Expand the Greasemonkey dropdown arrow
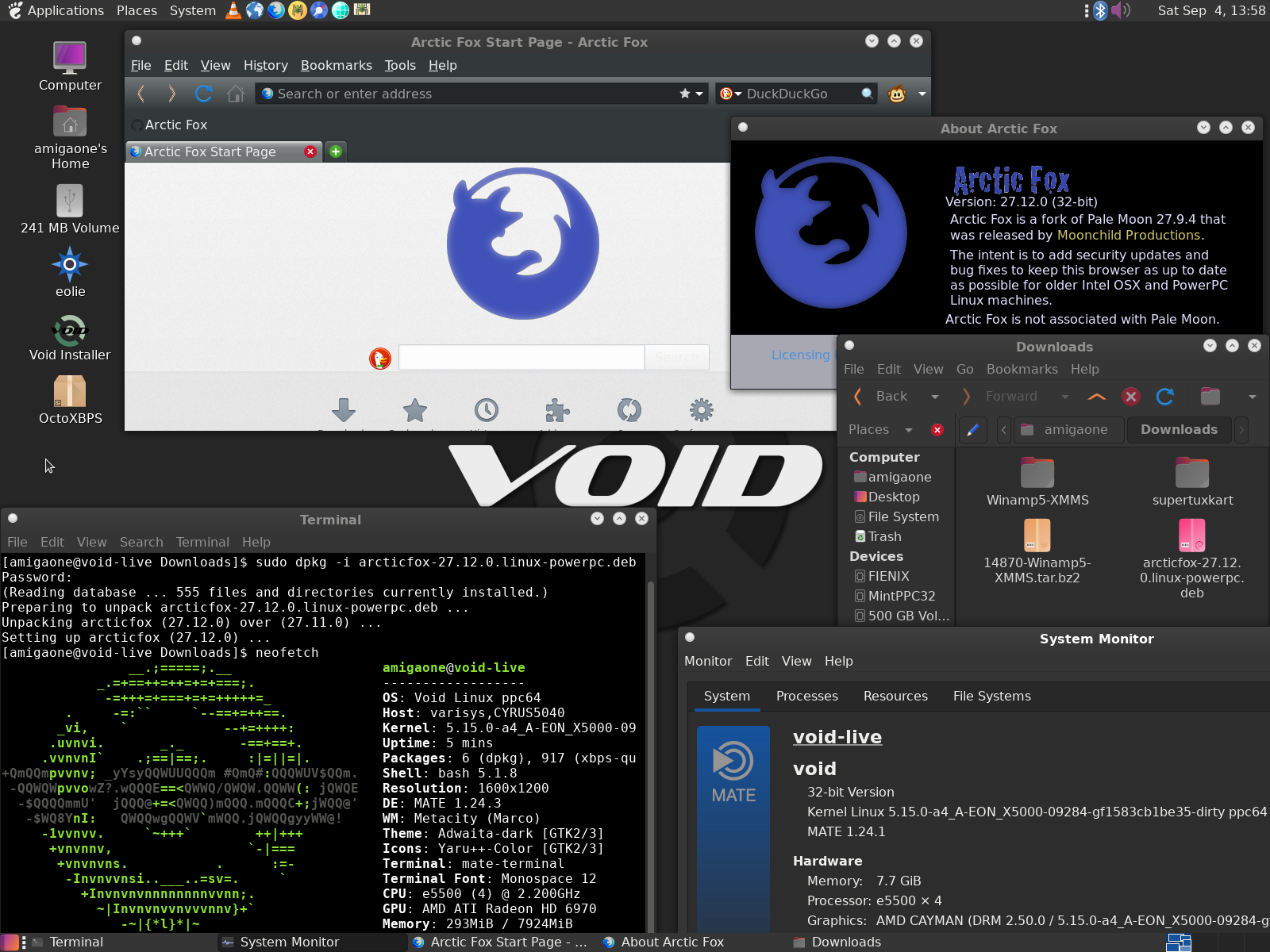Image resolution: width=1270 pixels, height=952 pixels. (922, 94)
